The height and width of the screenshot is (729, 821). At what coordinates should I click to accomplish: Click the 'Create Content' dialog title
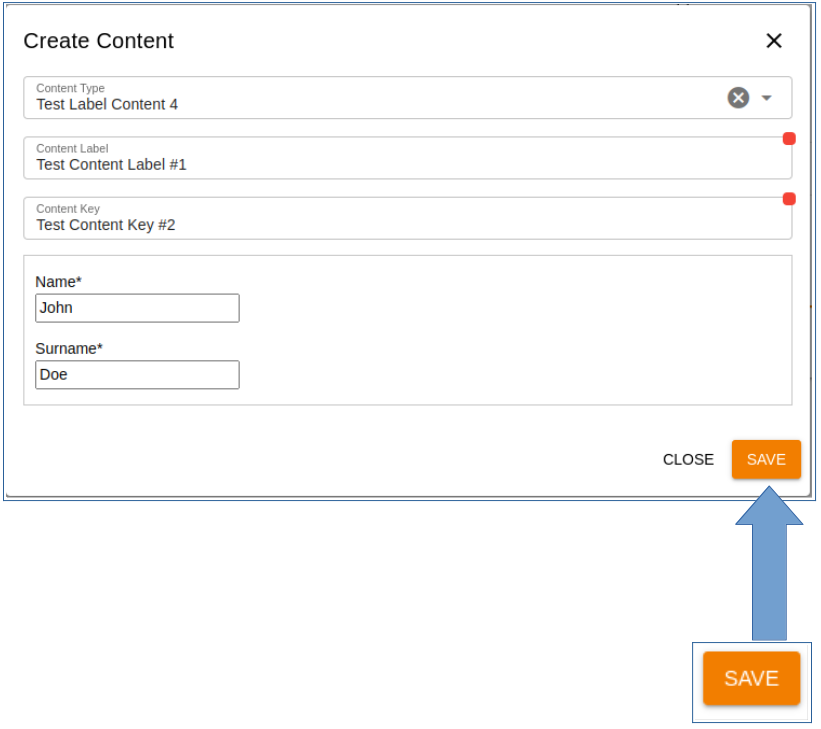coord(98,41)
